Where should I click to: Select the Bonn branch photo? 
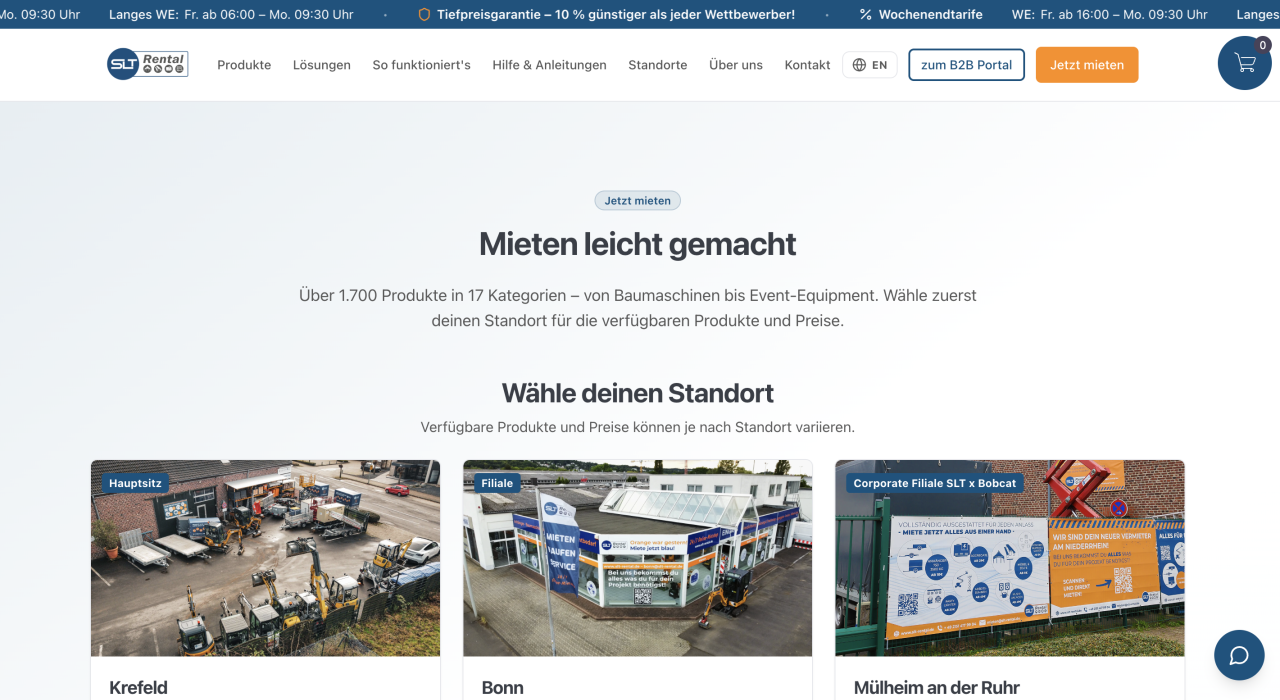pyautogui.click(x=637, y=558)
